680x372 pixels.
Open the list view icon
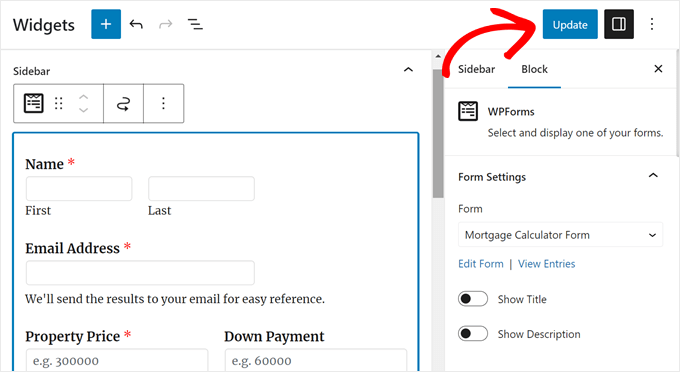point(195,24)
